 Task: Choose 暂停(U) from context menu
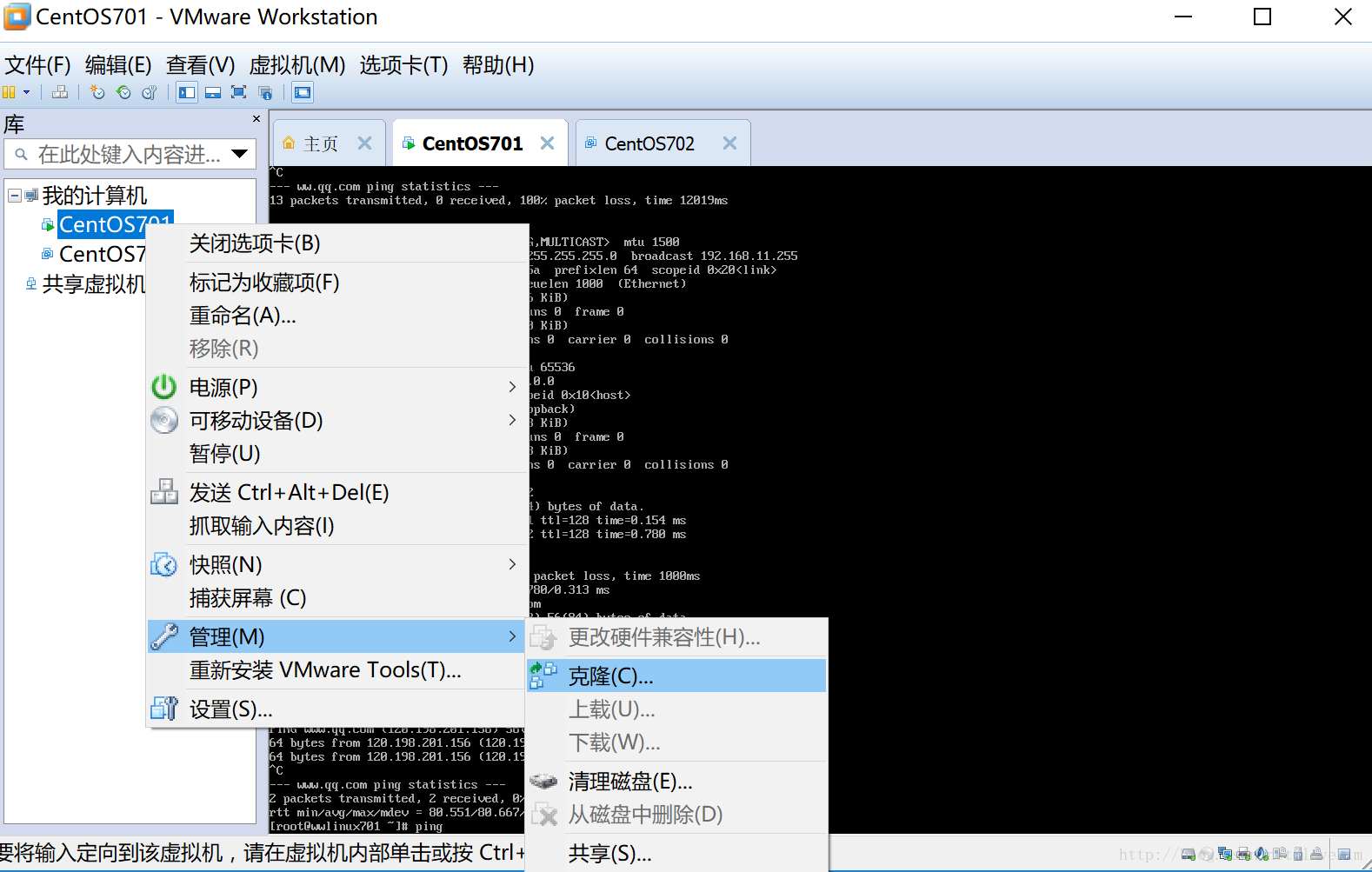(x=337, y=454)
